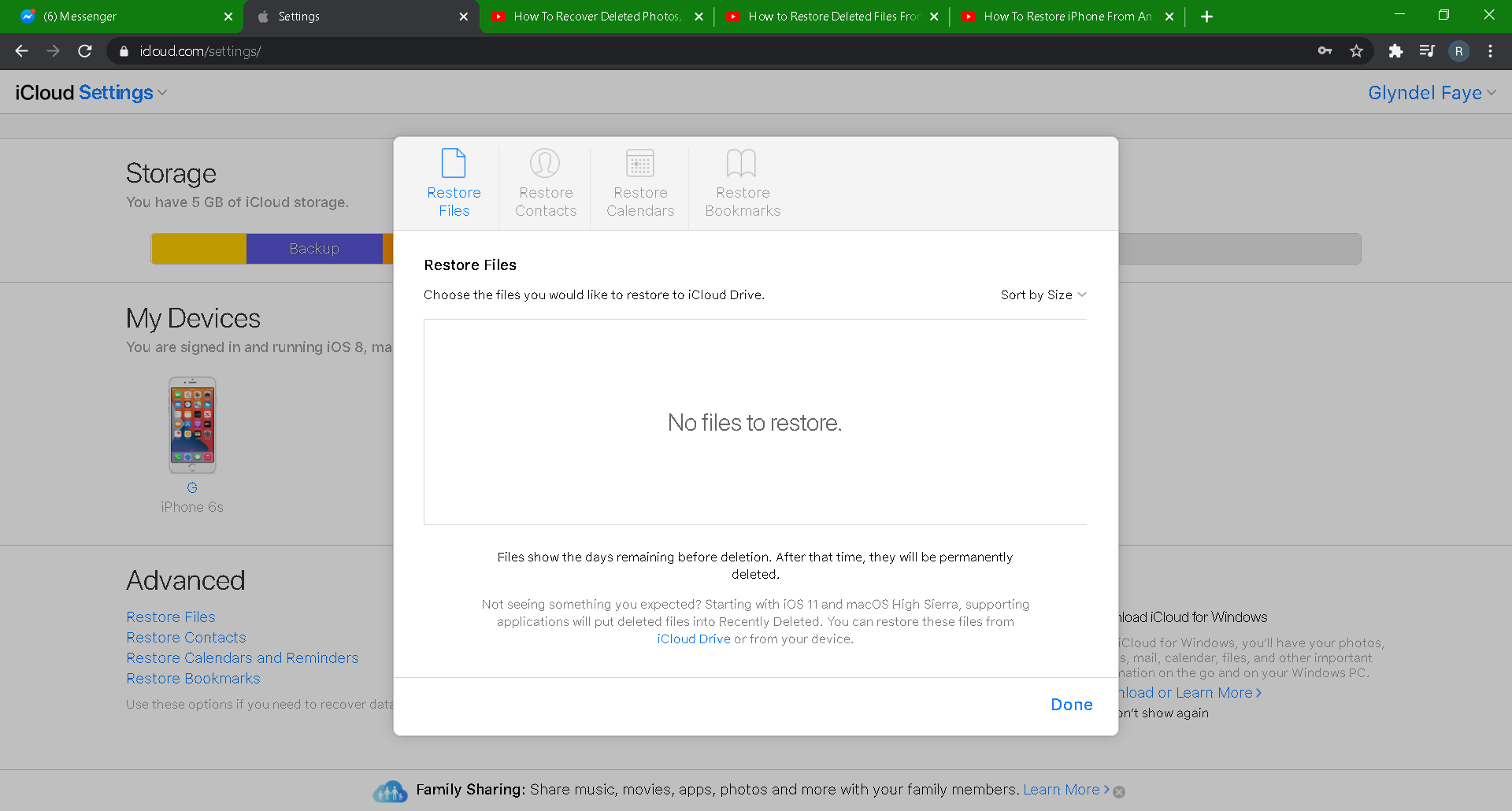The height and width of the screenshot is (811, 1512).
Task: View site security info via lock icon
Action: tap(124, 51)
